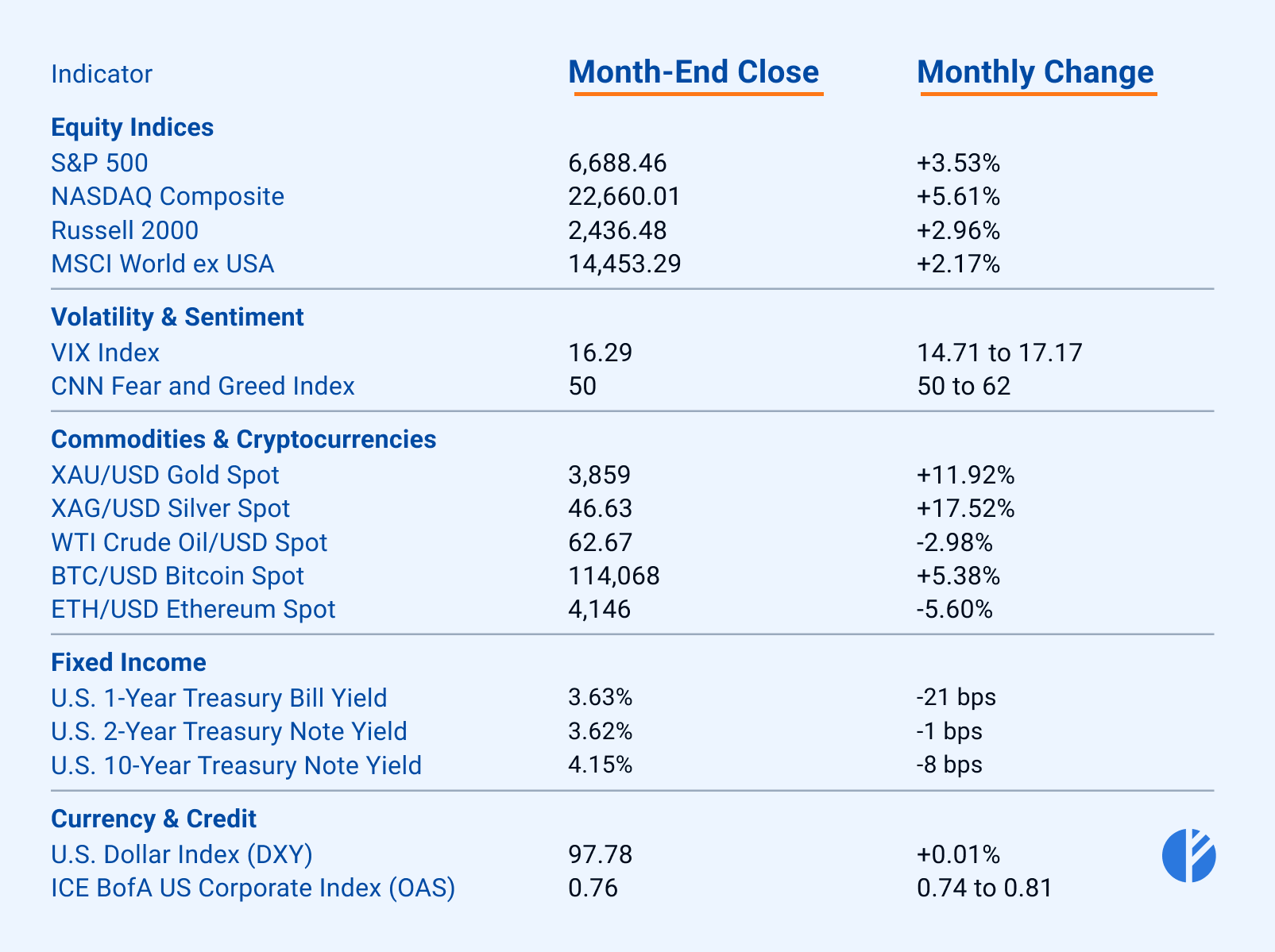The width and height of the screenshot is (1275, 952).
Task: Select the MSCI World ex USA indicator
Action: pyautogui.click(x=163, y=264)
